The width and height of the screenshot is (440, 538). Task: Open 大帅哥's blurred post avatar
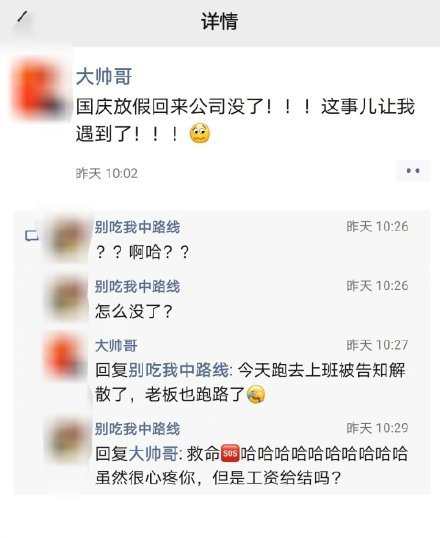pyautogui.click(x=38, y=90)
